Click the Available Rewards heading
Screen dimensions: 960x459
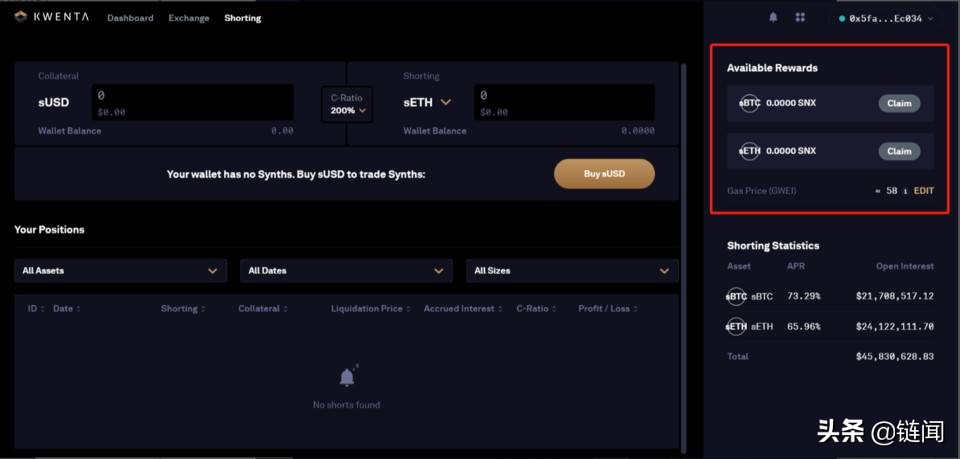point(772,68)
